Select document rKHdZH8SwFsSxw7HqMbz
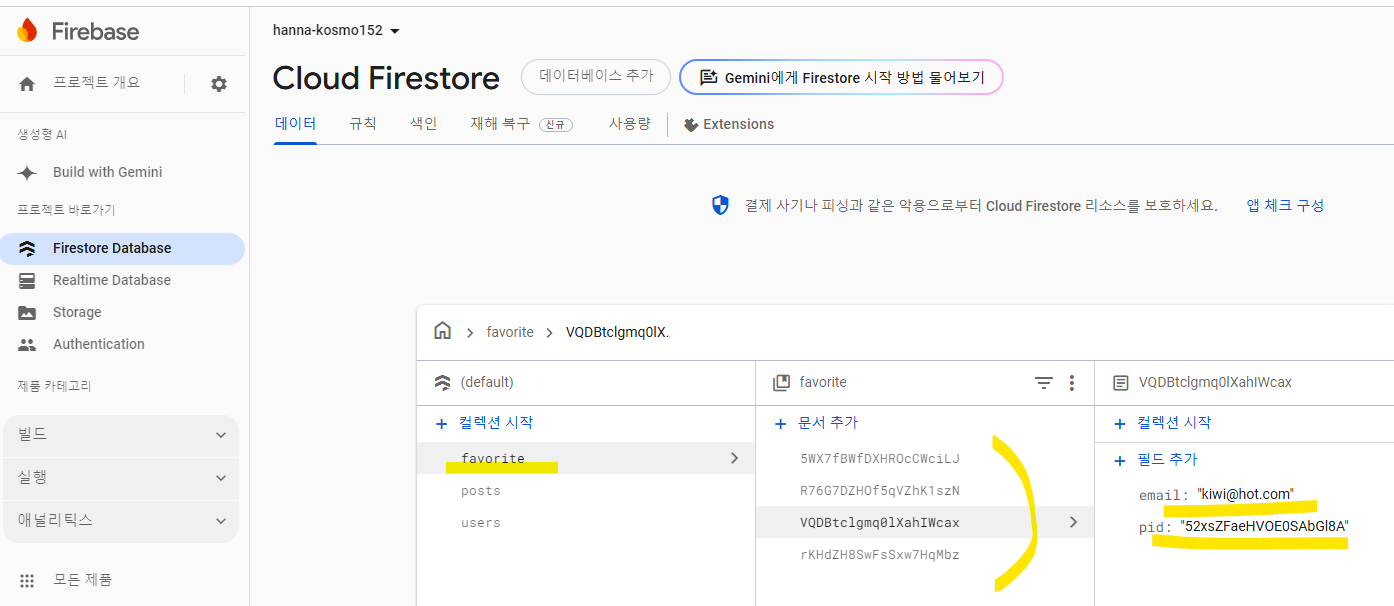 point(925,555)
